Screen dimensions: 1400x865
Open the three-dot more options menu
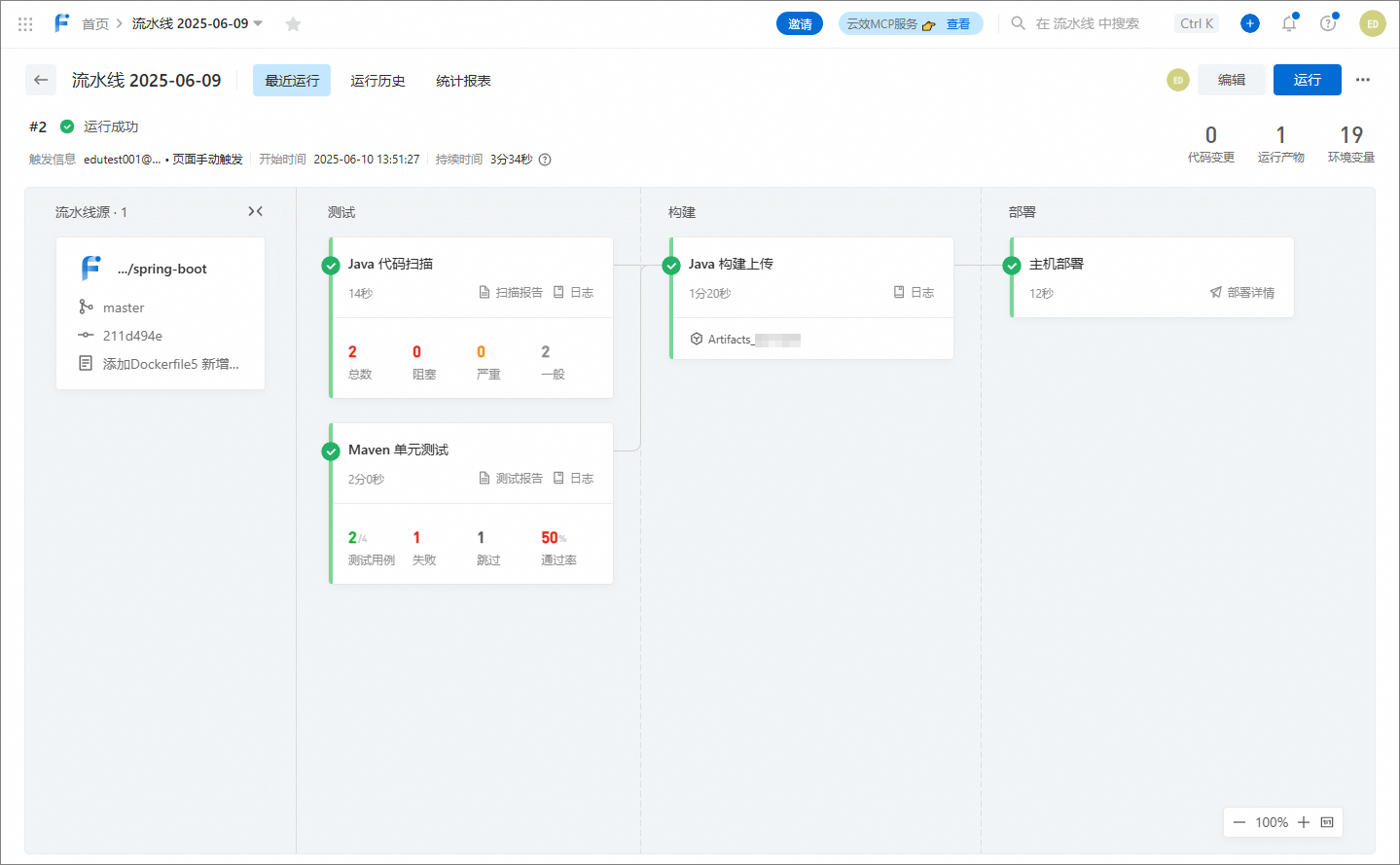click(1363, 80)
